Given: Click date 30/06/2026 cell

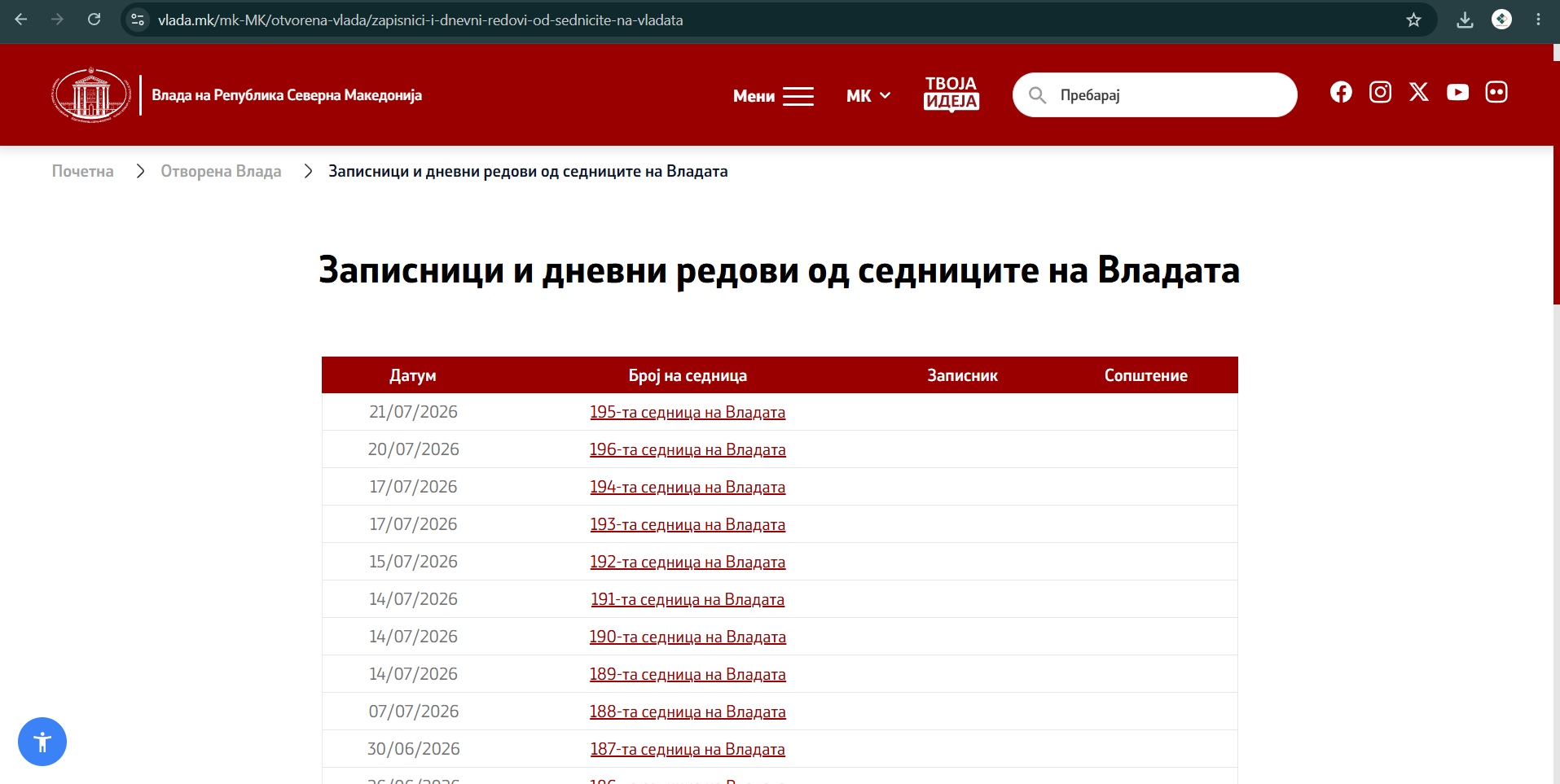Looking at the screenshot, I should [x=413, y=749].
